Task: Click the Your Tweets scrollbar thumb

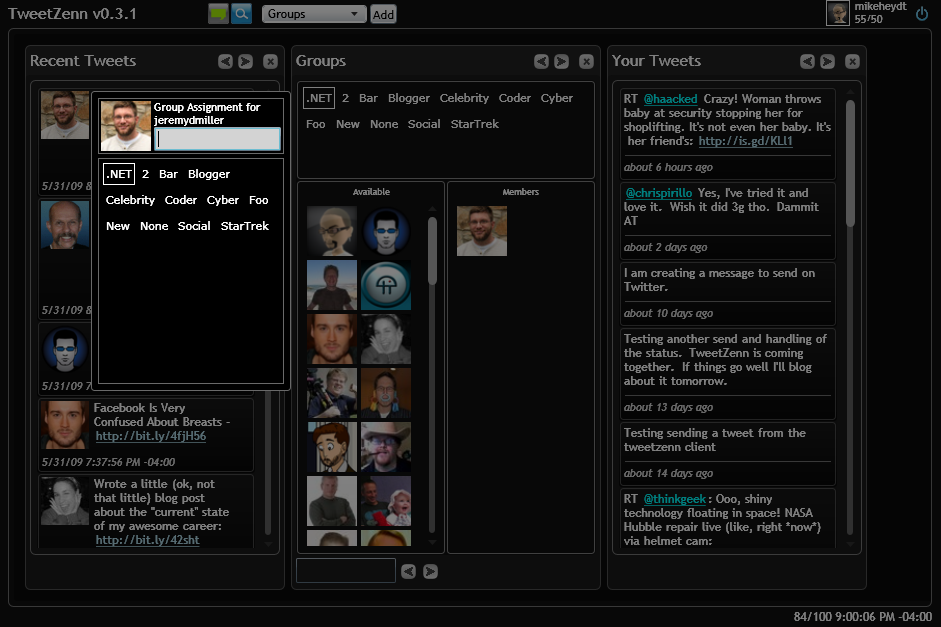Action: (x=850, y=163)
